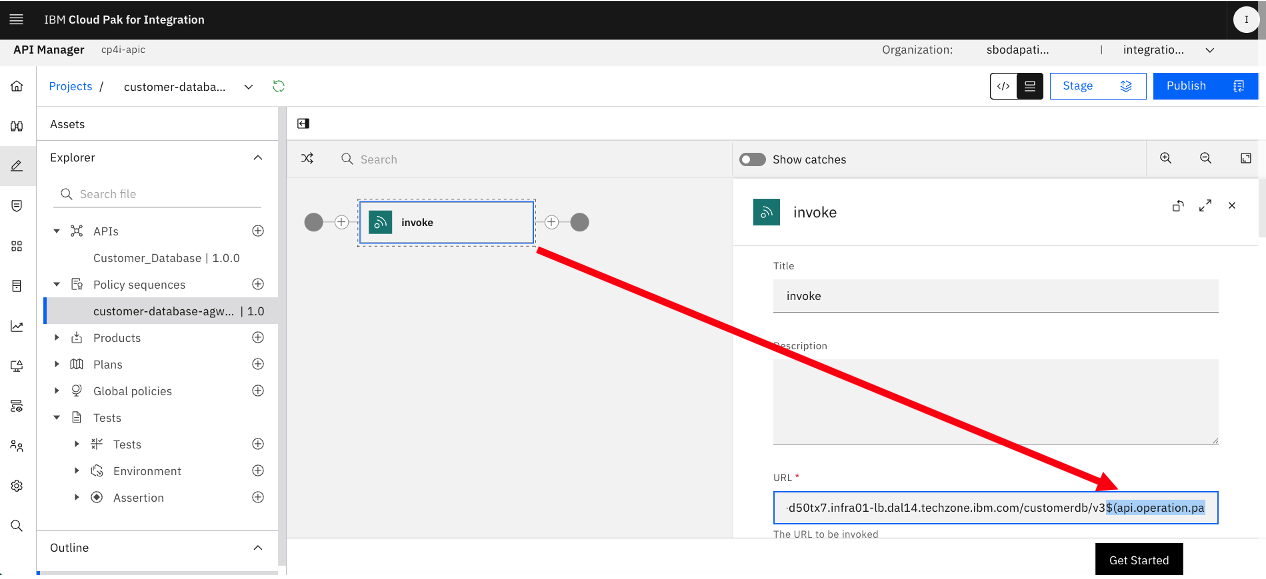1266x579 pixels.
Task: Go to the Home sidebar icon
Action: [x=16, y=86]
